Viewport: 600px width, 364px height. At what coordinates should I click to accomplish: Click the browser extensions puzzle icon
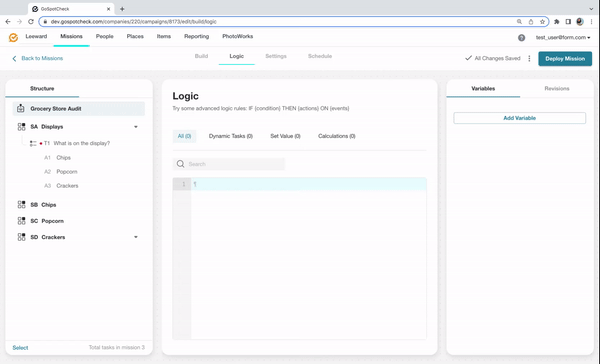tap(556, 22)
